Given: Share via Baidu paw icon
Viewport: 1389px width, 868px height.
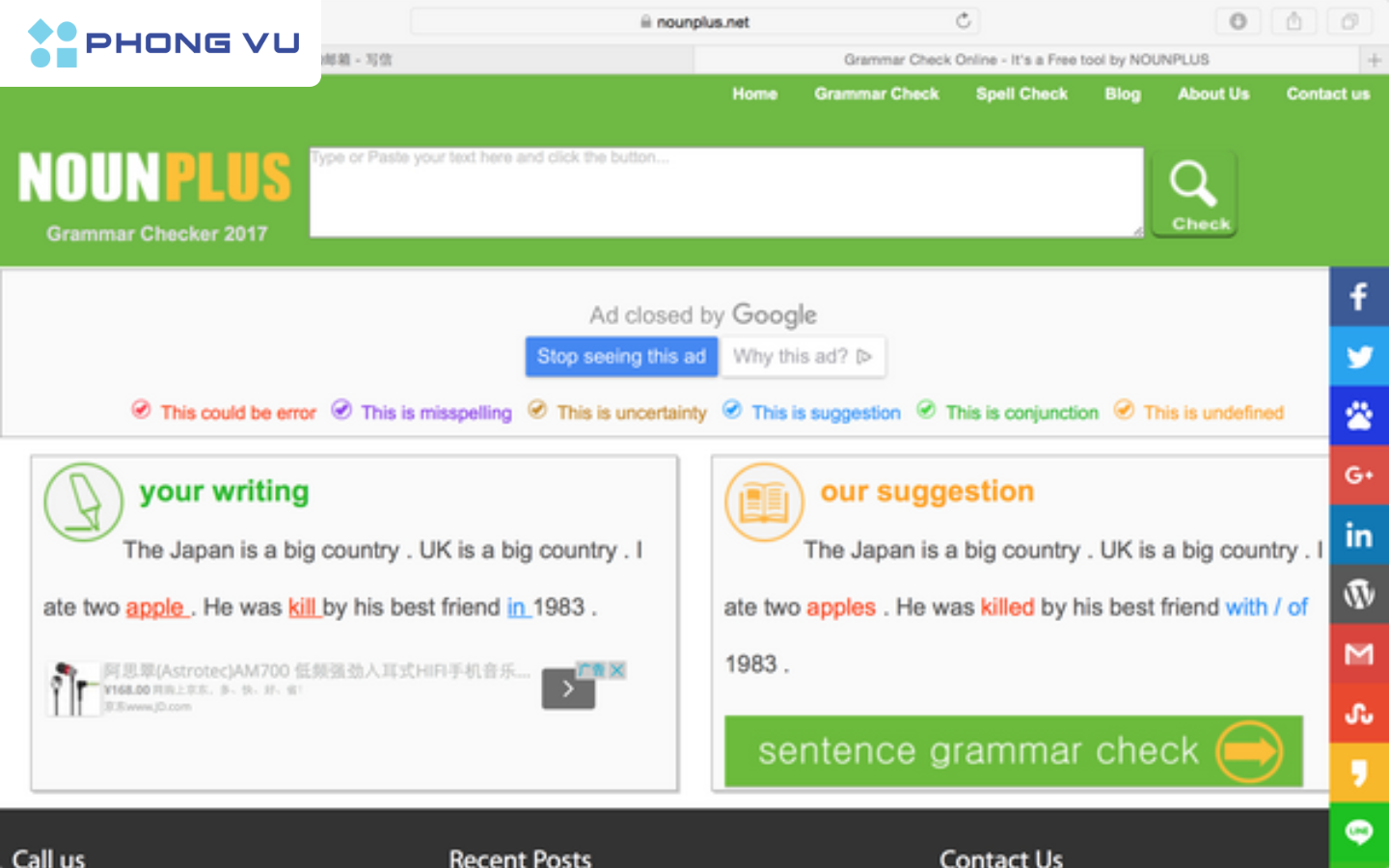Looking at the screenshot, I should [x=1359, y=417].
